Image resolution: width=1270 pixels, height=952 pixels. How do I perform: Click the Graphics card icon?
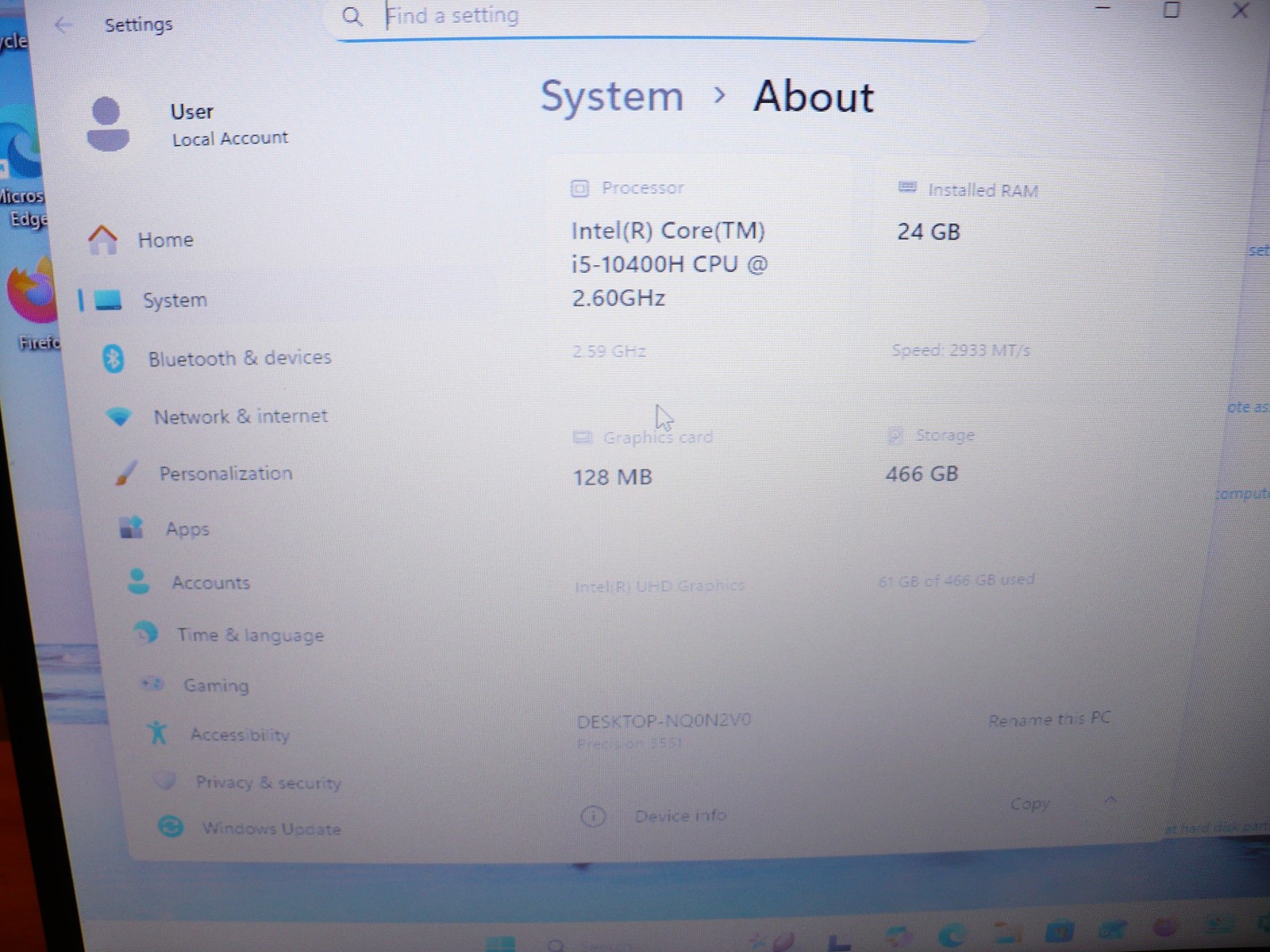[583, 437]
